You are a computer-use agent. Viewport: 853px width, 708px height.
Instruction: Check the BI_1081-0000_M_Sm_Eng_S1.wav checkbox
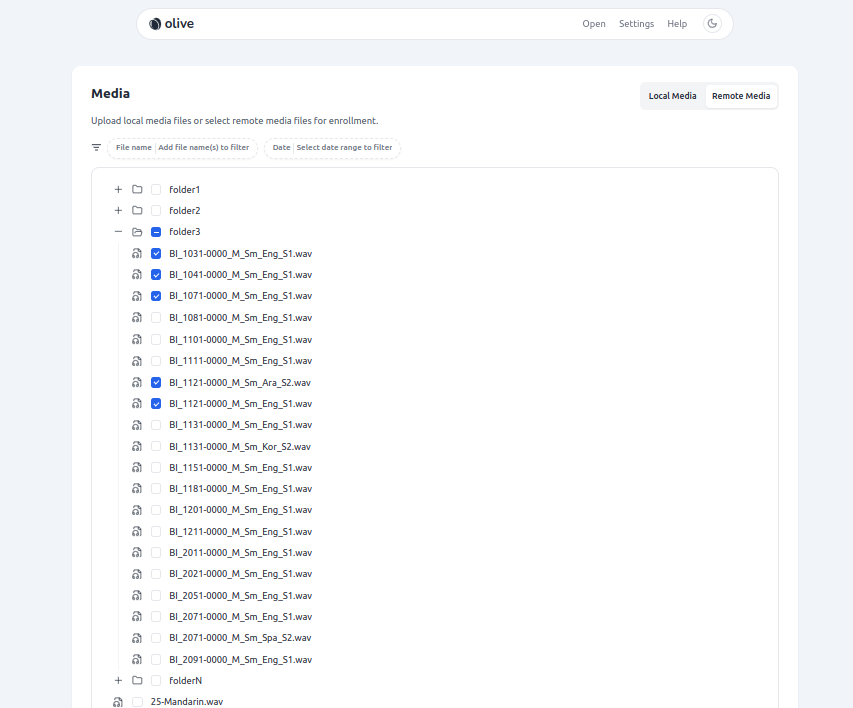pyautogui.click(x=156, y=318)
